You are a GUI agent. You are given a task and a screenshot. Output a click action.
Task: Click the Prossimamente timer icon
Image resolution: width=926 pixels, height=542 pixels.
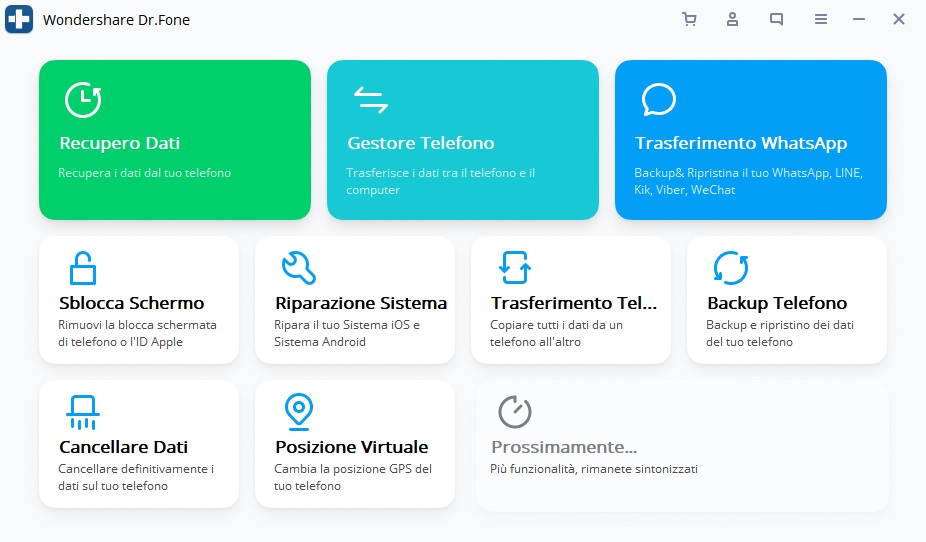(x=515, y=412)
